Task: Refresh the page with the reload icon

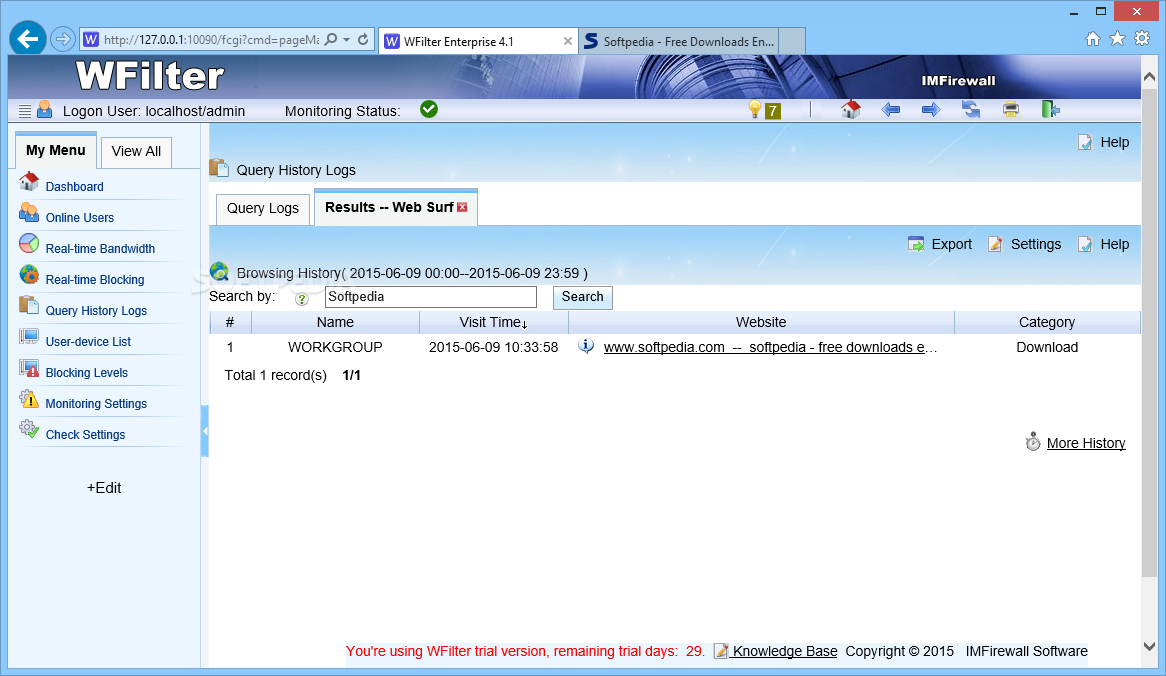Action: [x=363, y=39]
